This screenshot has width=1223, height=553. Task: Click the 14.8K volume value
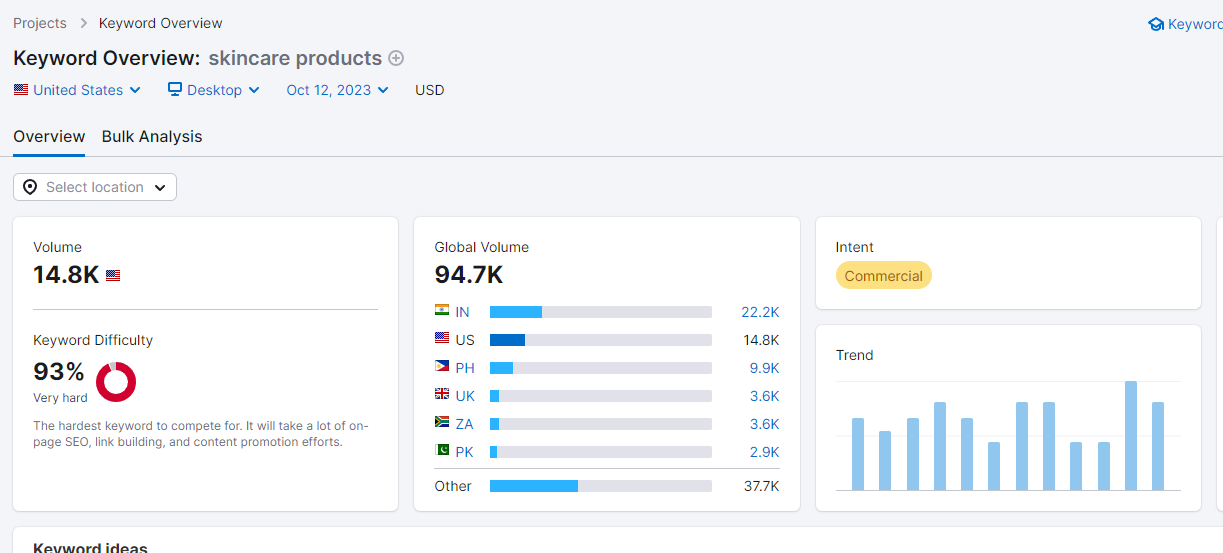point(66,275)
